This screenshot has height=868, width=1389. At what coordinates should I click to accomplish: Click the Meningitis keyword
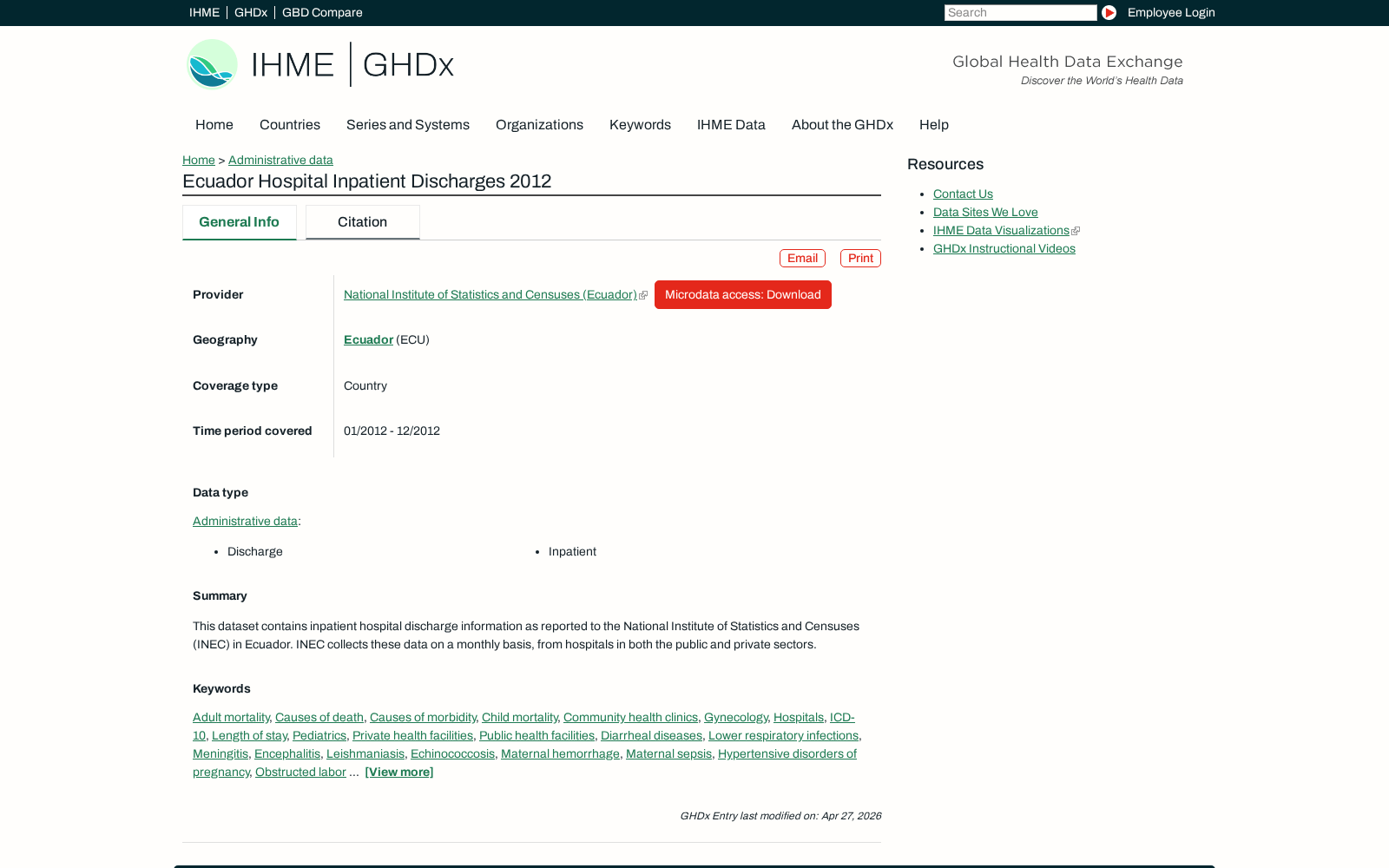click(221, 754)
